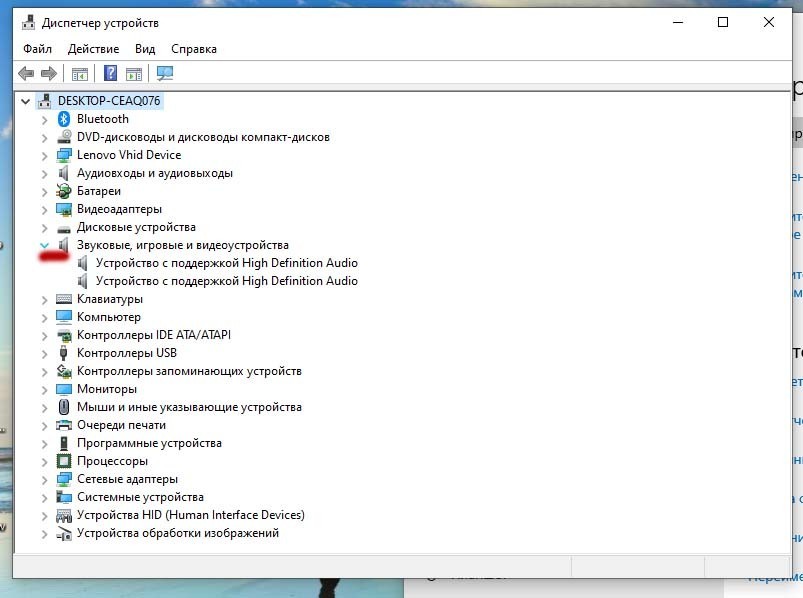Screen dimensions: 803x598
Task: Click the DVD drive category icon
Action: (64, 137)
